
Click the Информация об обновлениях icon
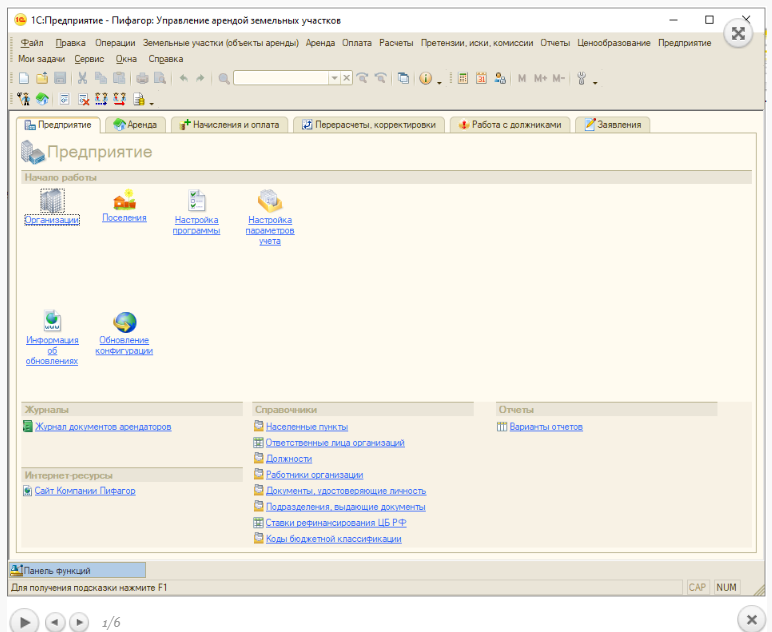coord(52,322)
